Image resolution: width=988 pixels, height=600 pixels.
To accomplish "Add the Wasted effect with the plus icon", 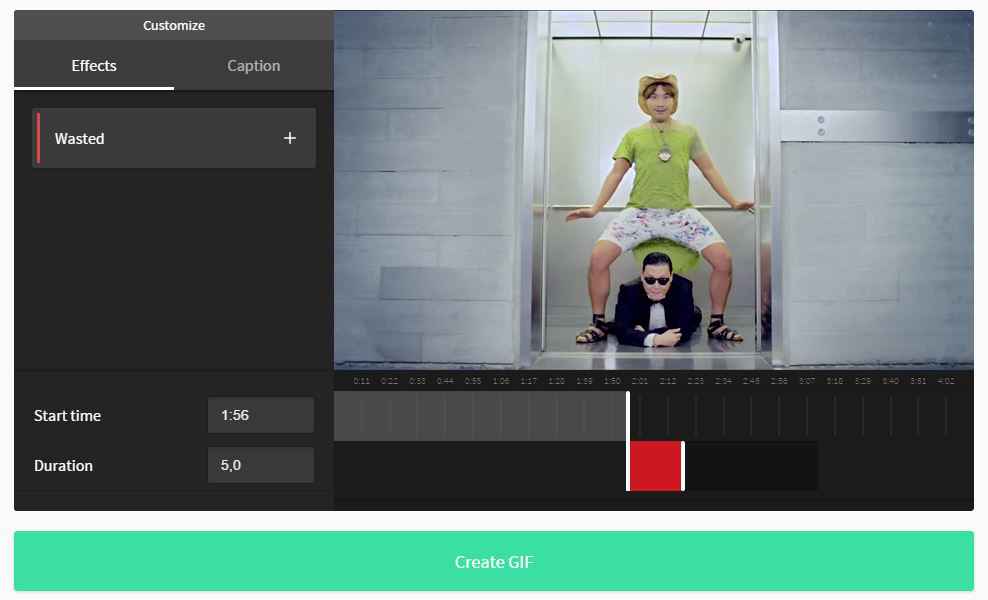I will 289,138.
